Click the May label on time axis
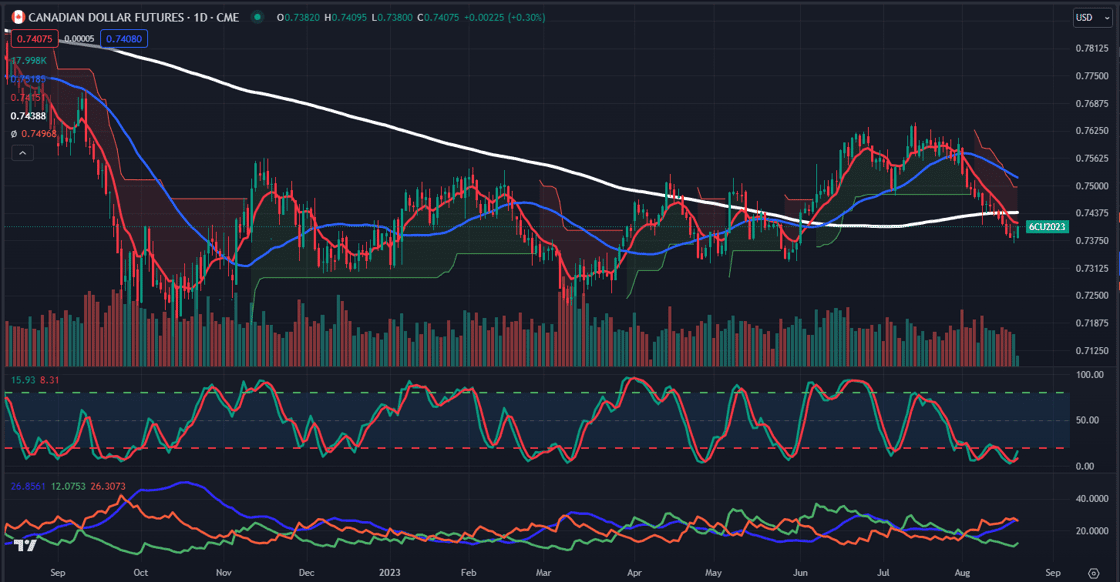 (x=714, y=573)
